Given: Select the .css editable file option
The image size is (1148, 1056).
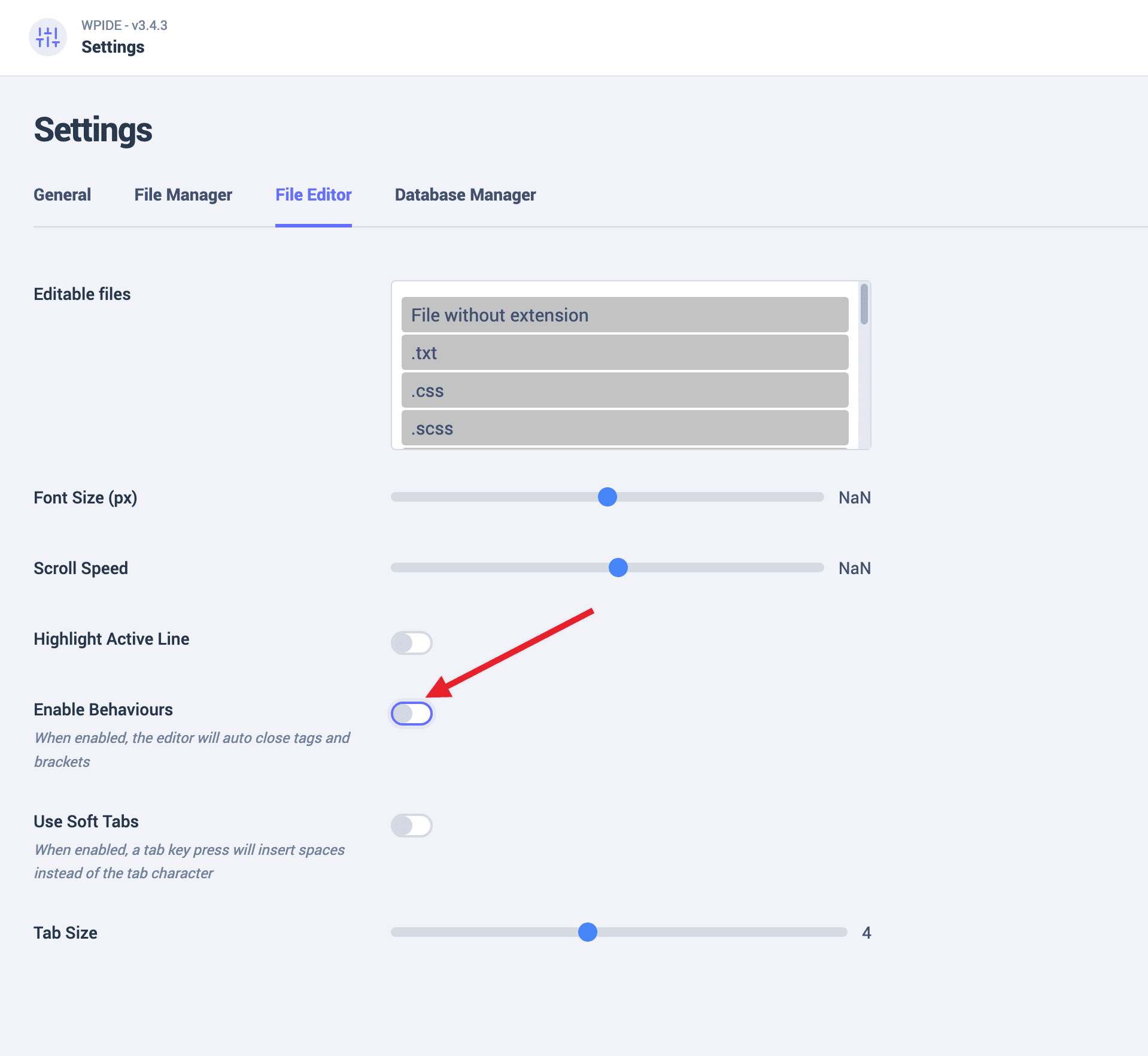Looking at the screenshot, I should click(625, 390).
